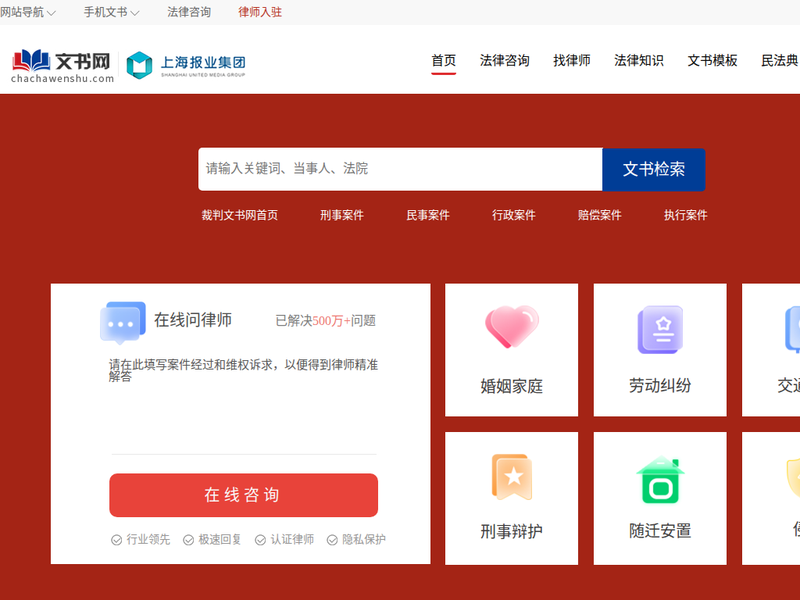This screenshot has height=600, width=800.
Task: Go to the 首页 tab
Action: pos(443,60)
